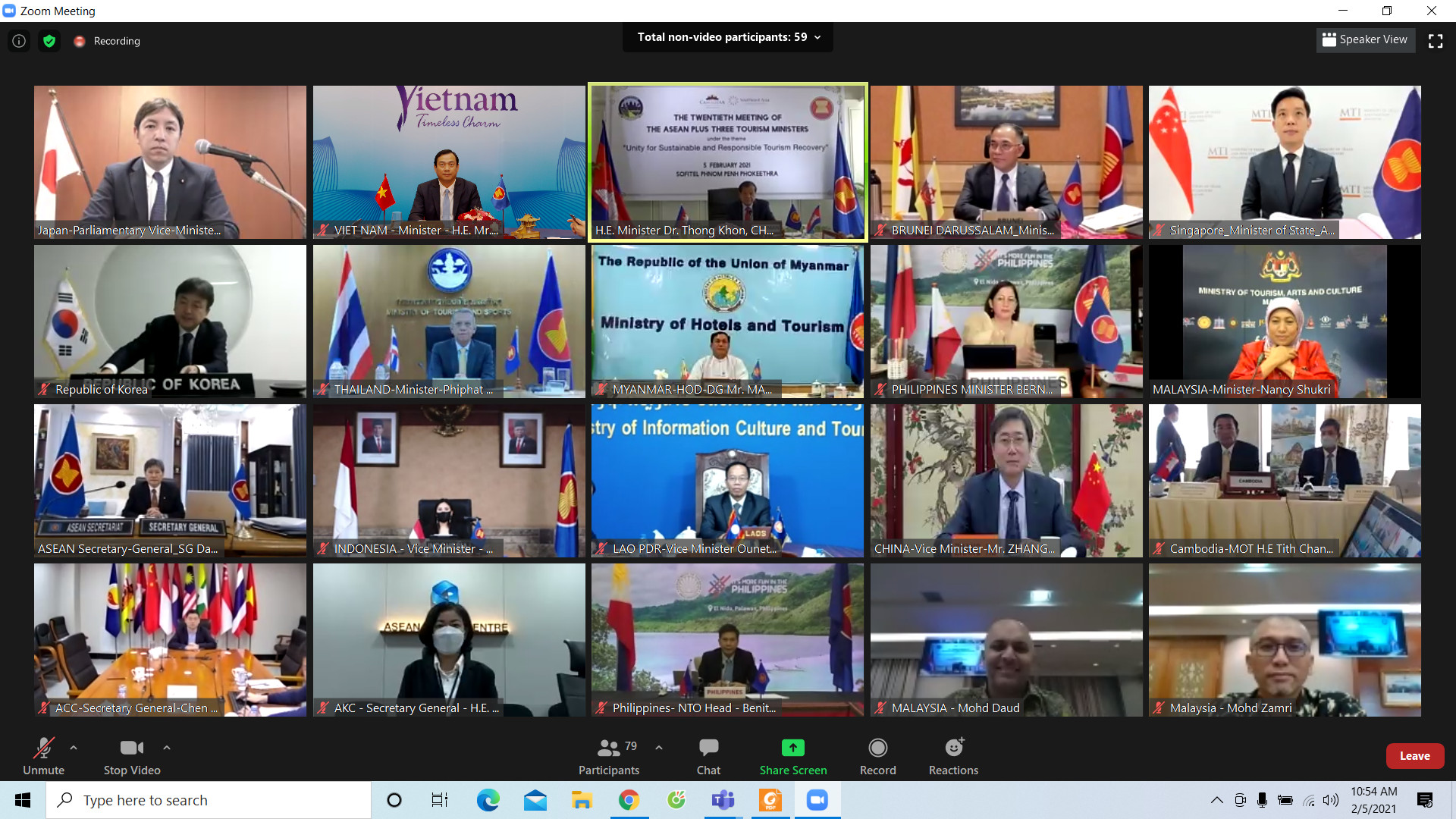
Task: Open Microsoft Teams from taskbar
Action: pyautogui.click(x=723, y=800)
